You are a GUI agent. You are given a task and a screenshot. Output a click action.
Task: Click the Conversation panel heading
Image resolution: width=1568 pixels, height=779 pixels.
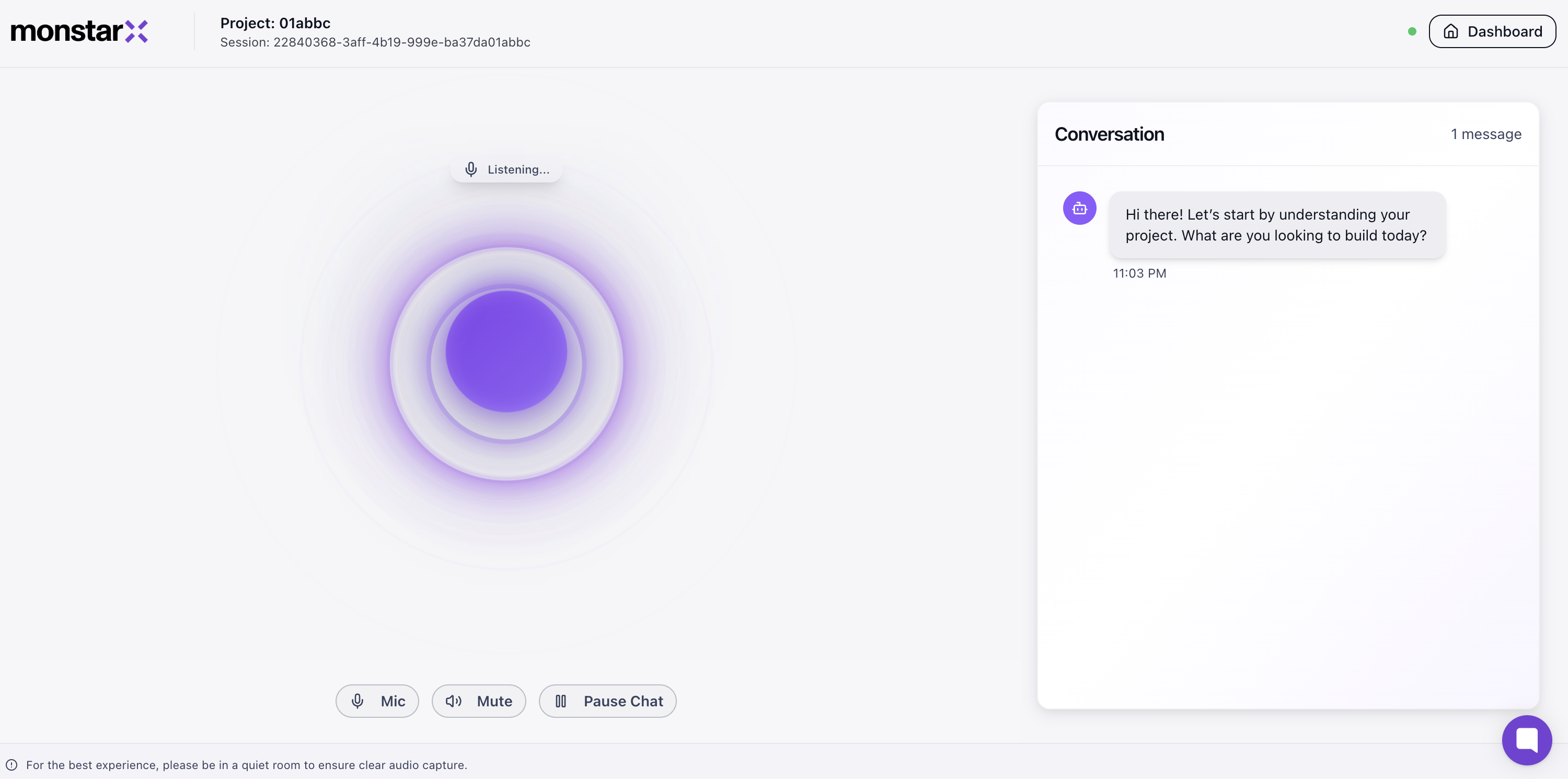tap(1109, 134)
